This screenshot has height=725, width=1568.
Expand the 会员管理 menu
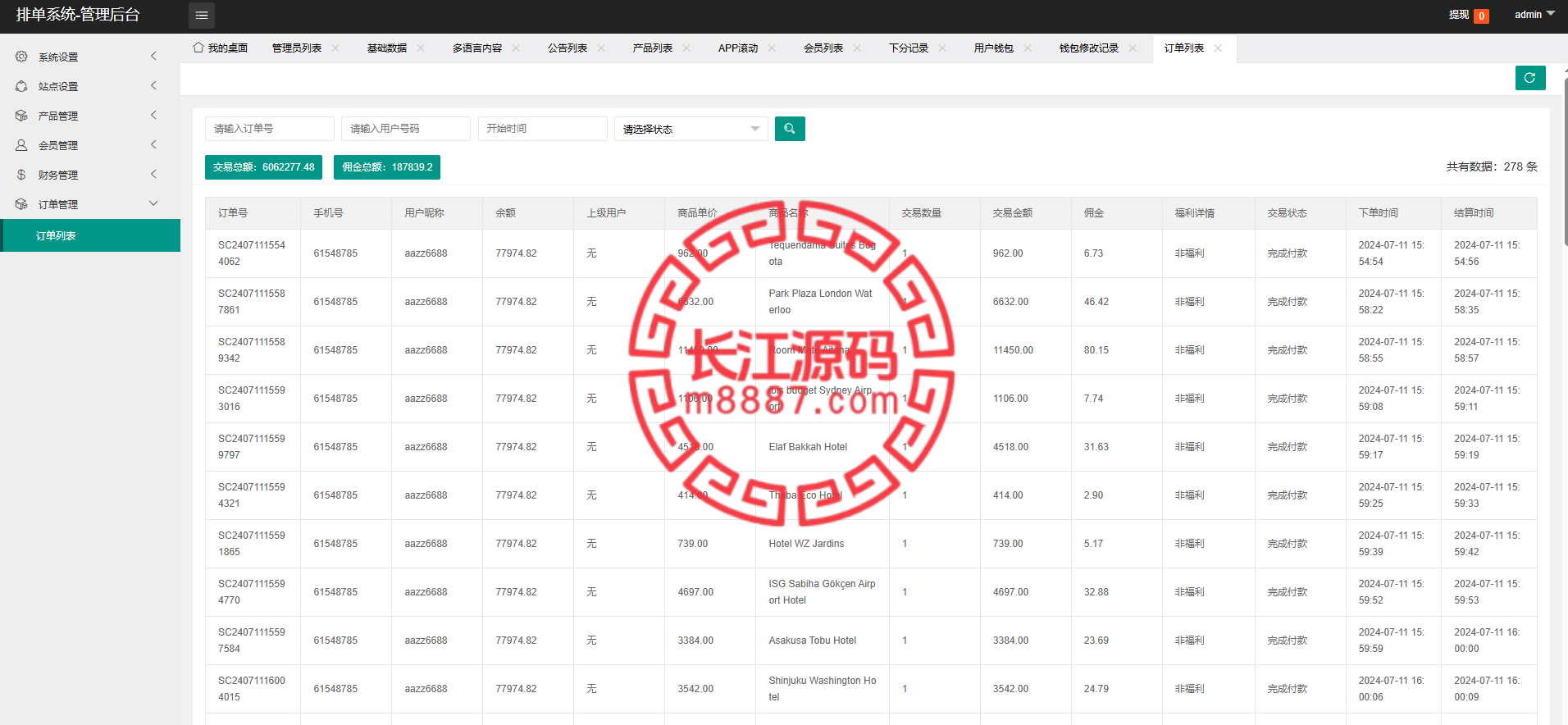(153, 144)
